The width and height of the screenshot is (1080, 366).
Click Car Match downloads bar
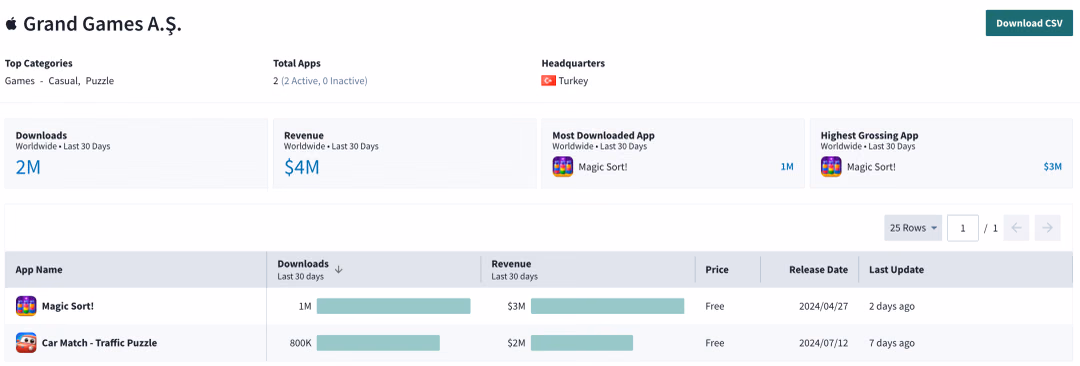pos(378,343)
